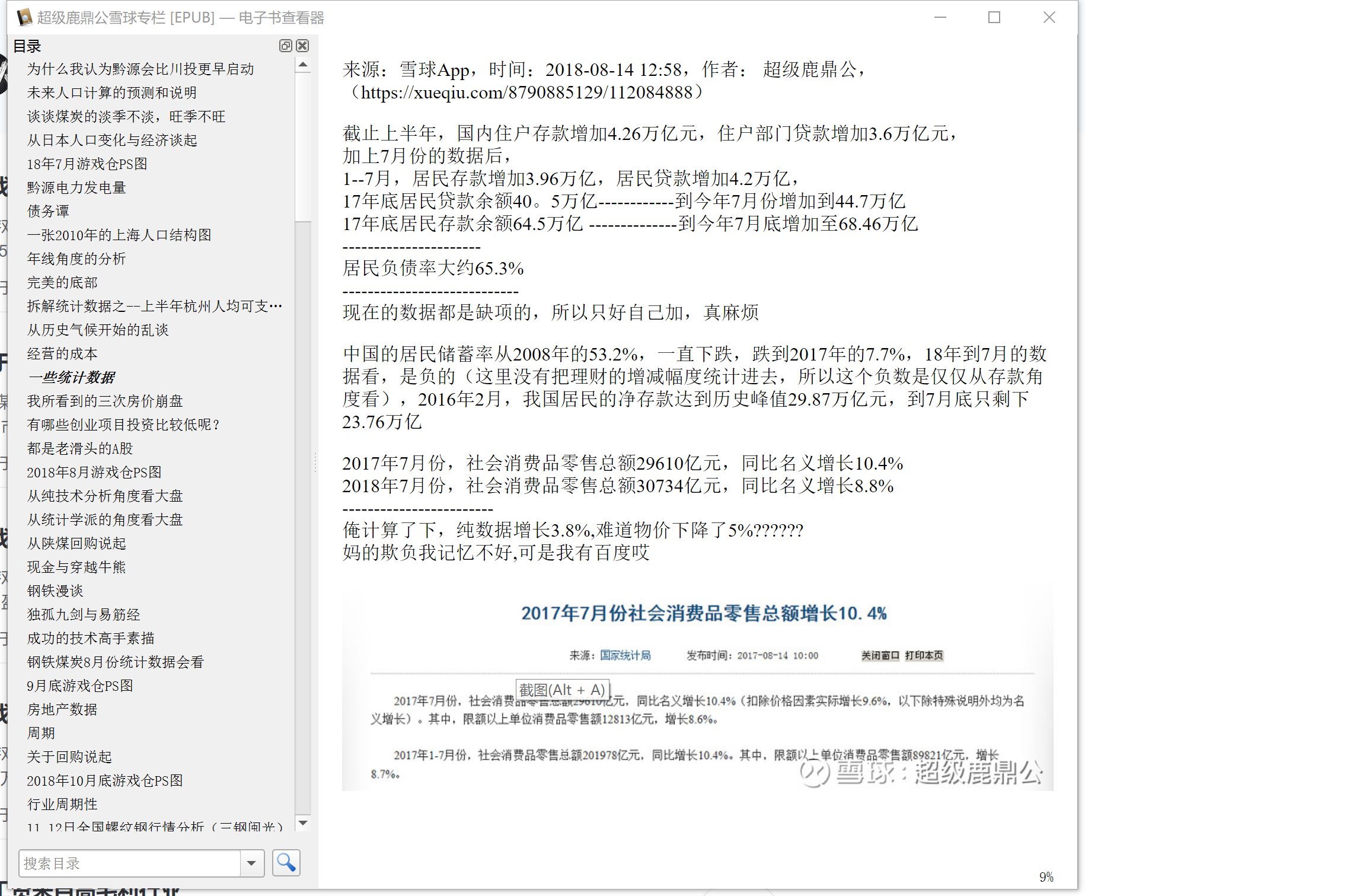This screenshot has width=1366, height=896.
Task: Click the contents scrollbar down arrow
Action: (303, 823)
